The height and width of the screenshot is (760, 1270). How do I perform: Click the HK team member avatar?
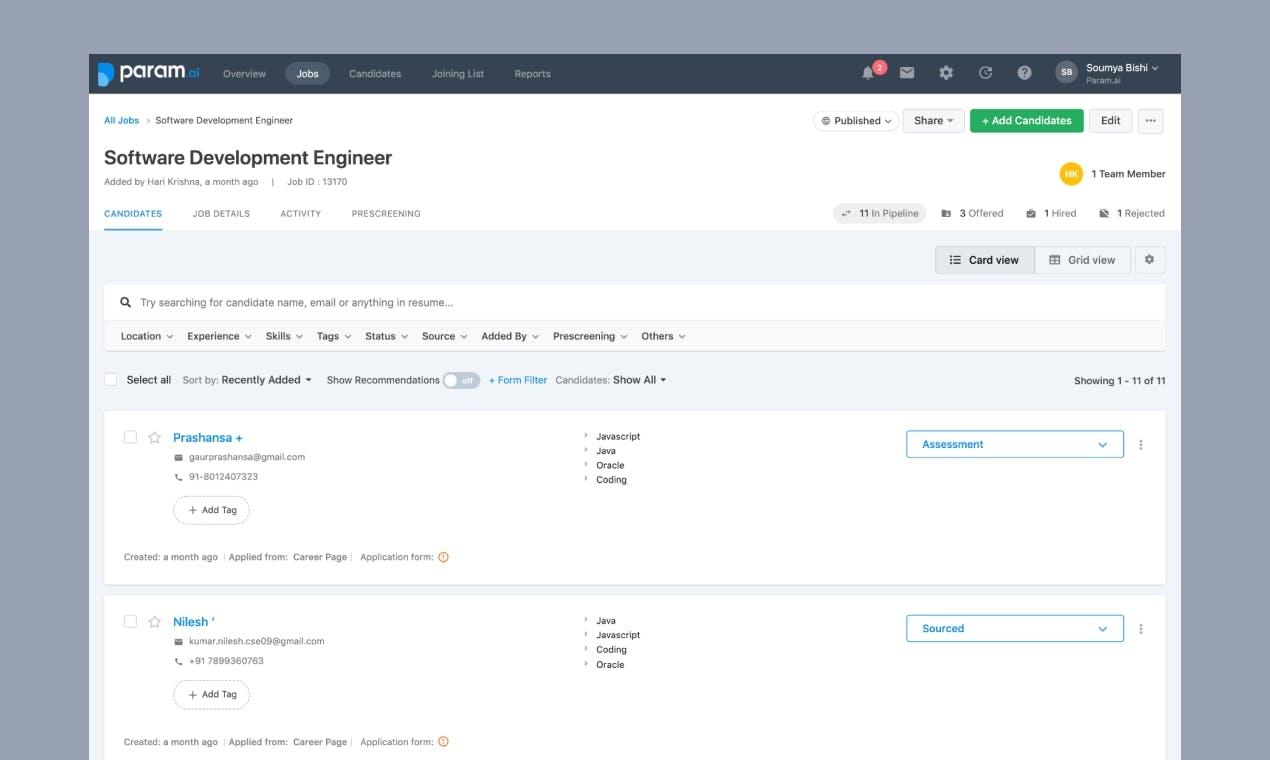pyautogui.click(x=1071, y=174)
